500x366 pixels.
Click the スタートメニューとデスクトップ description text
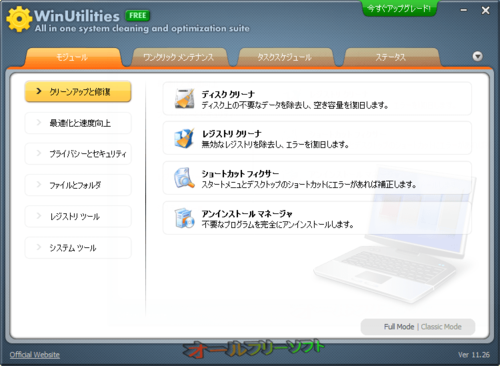(309, 184)
